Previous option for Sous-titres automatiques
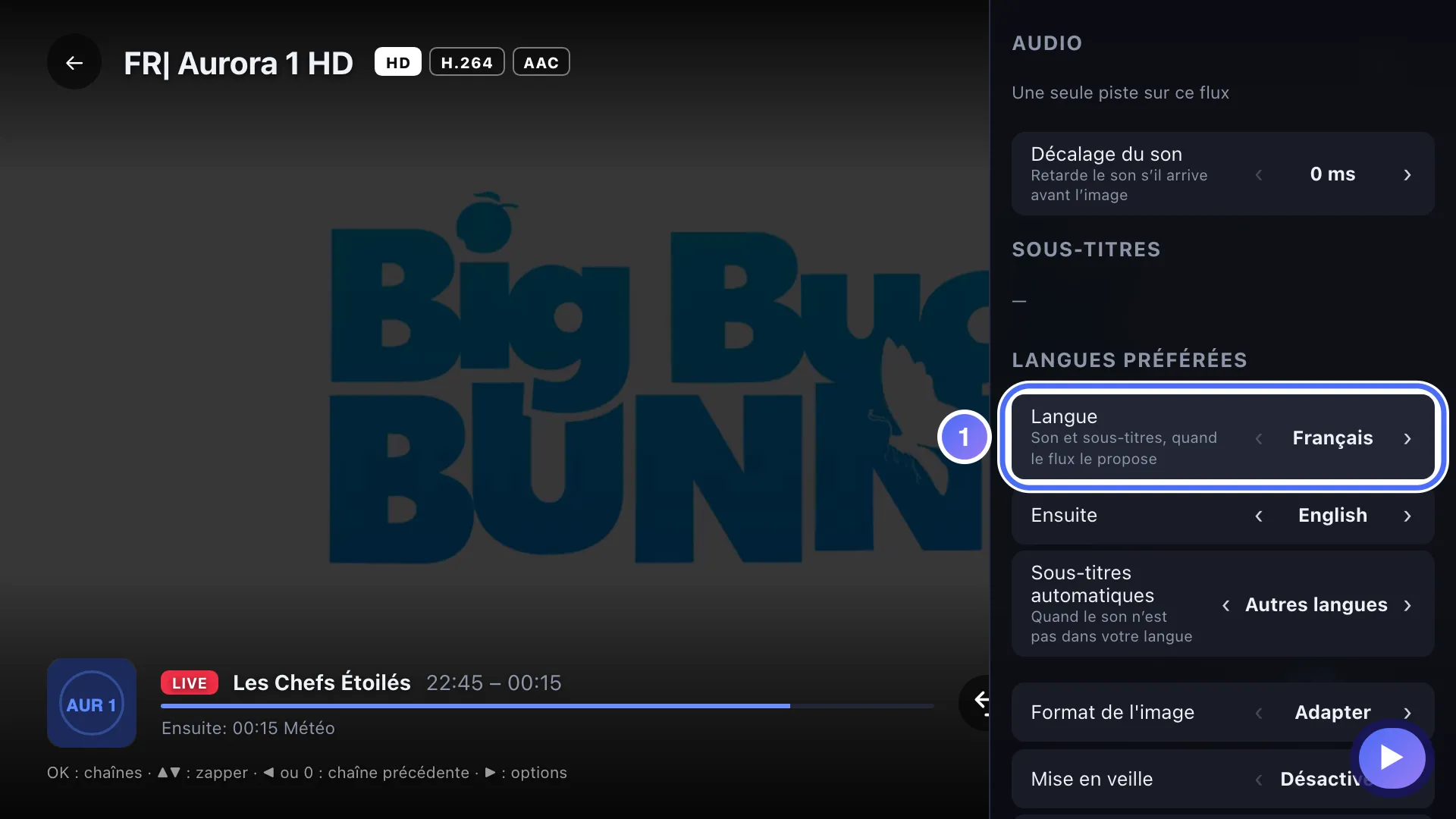 point(1225,605)
